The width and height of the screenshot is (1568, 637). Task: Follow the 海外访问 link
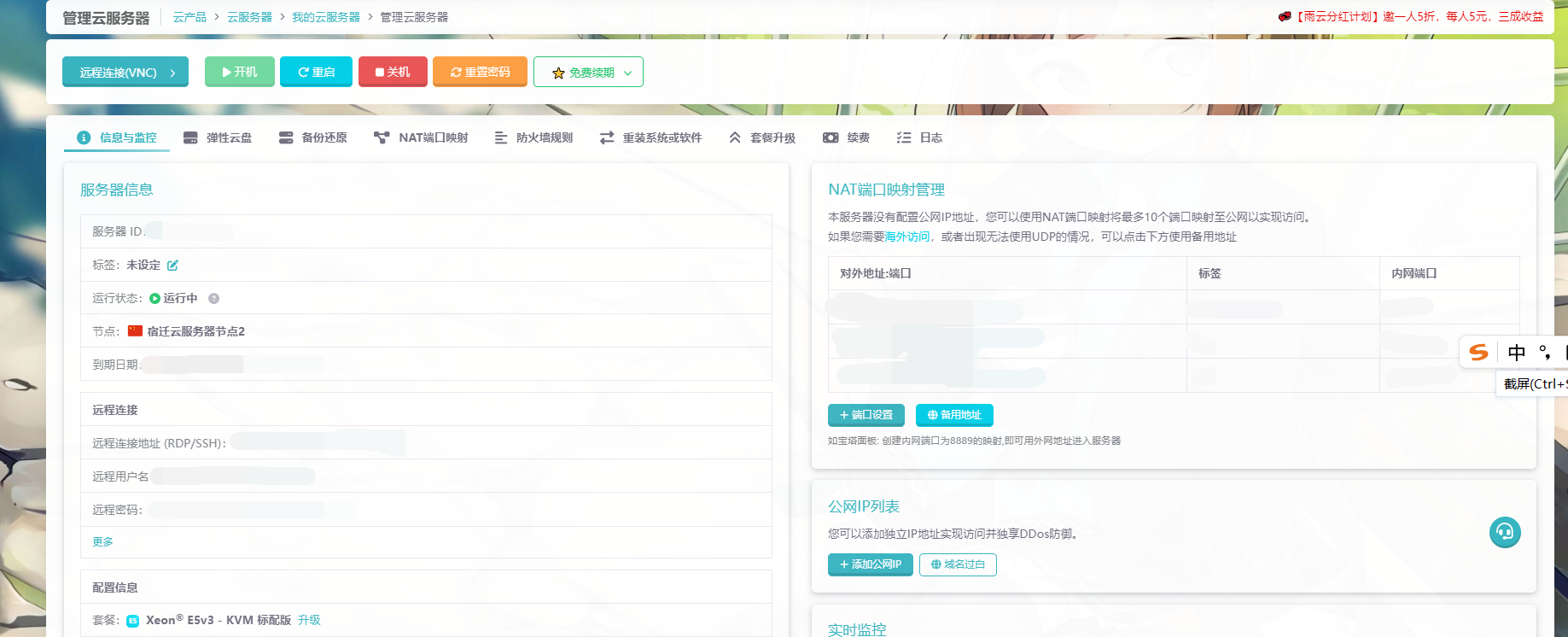pos(906,237)
